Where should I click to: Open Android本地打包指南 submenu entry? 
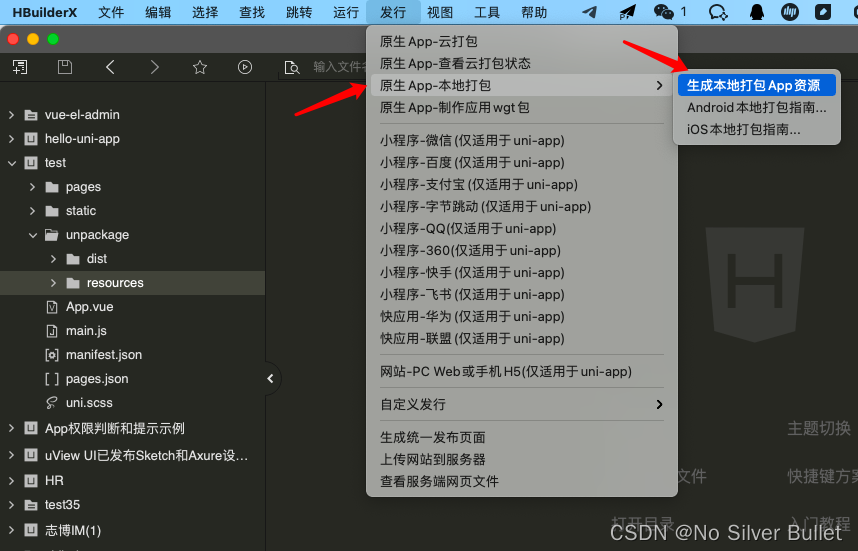757,107
